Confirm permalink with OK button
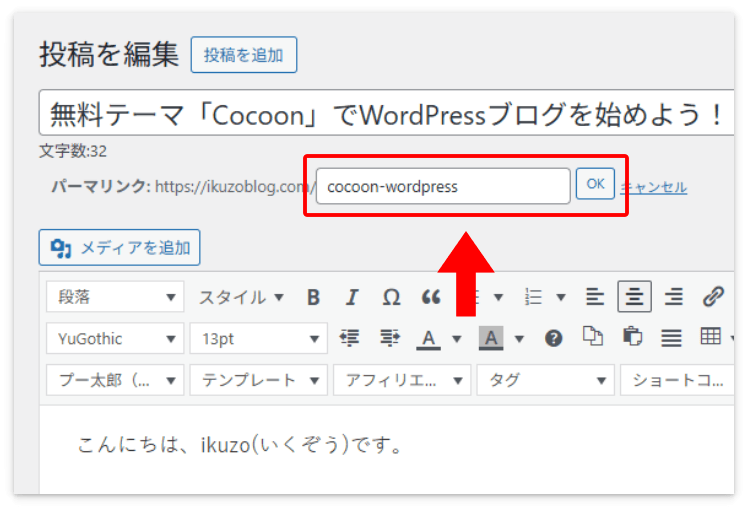The width and height of the screenshot is (748, 509). click(x=595, y=184)
